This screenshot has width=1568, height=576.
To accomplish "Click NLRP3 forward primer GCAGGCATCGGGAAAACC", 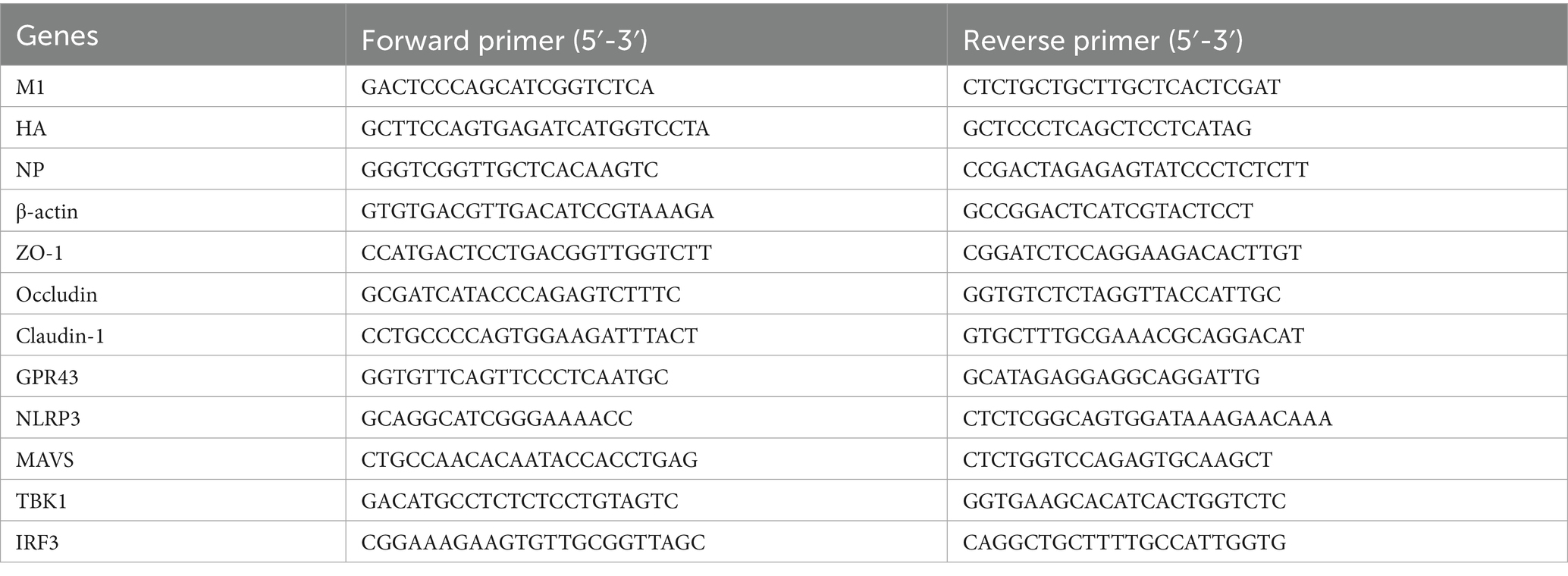I will tap(497, 418).
